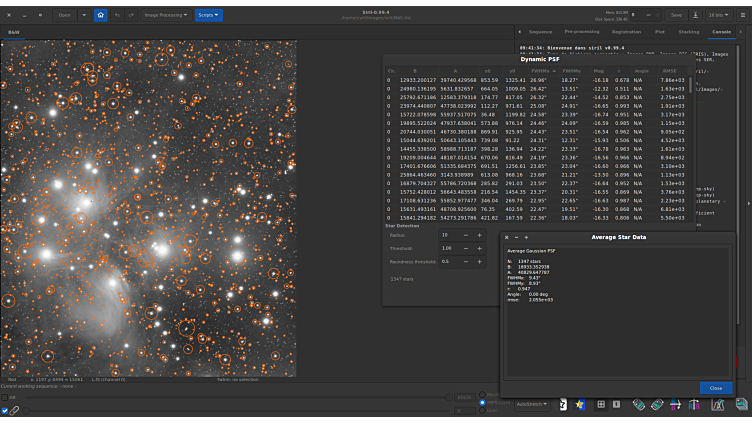Toggle the checkbox at bottom-left corner
752x423 pixels.
pos(5,411)
